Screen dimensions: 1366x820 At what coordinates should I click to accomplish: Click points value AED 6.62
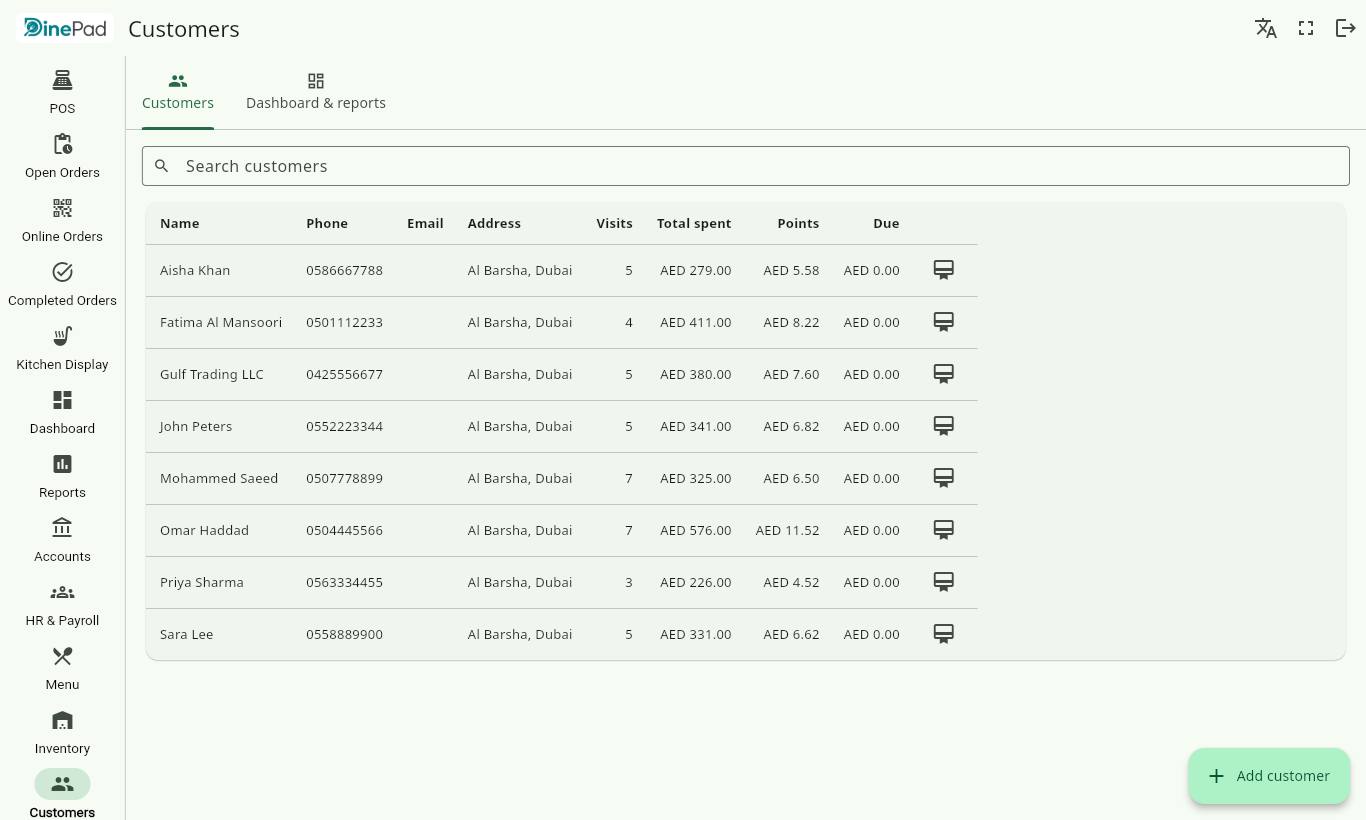click(791, 634)
